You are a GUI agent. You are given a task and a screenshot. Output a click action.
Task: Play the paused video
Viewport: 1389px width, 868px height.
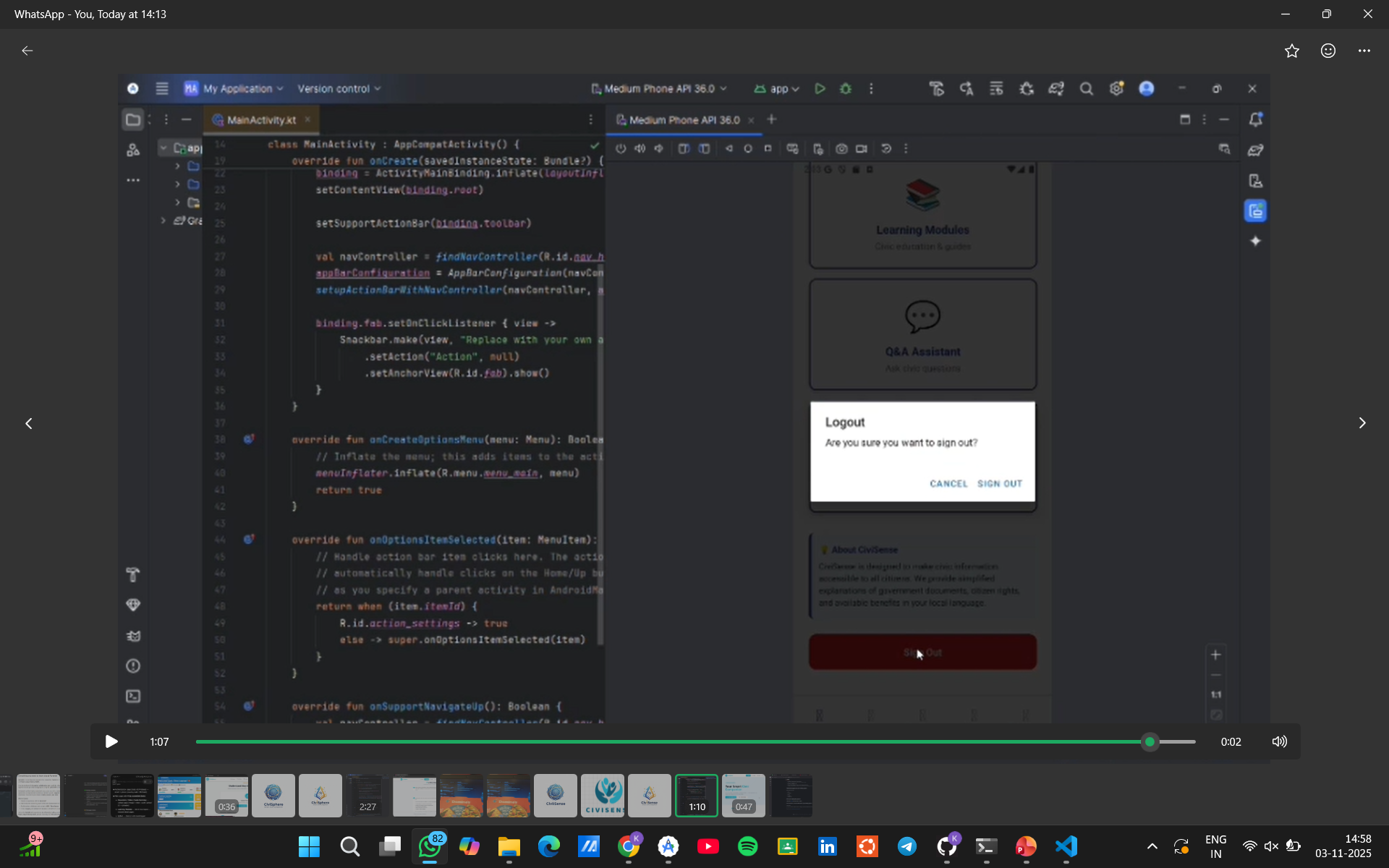[111, 741]
